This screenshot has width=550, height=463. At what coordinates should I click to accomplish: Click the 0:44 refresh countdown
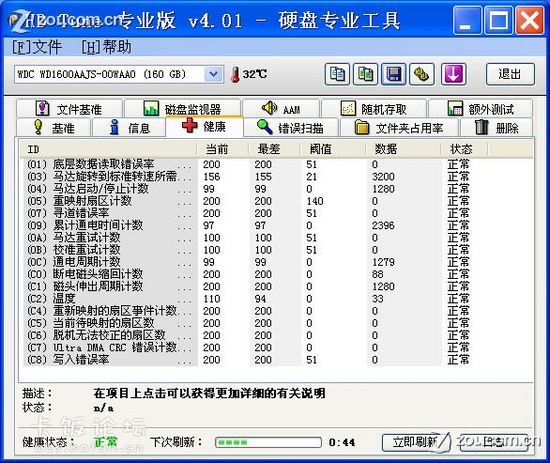point(342,442)
